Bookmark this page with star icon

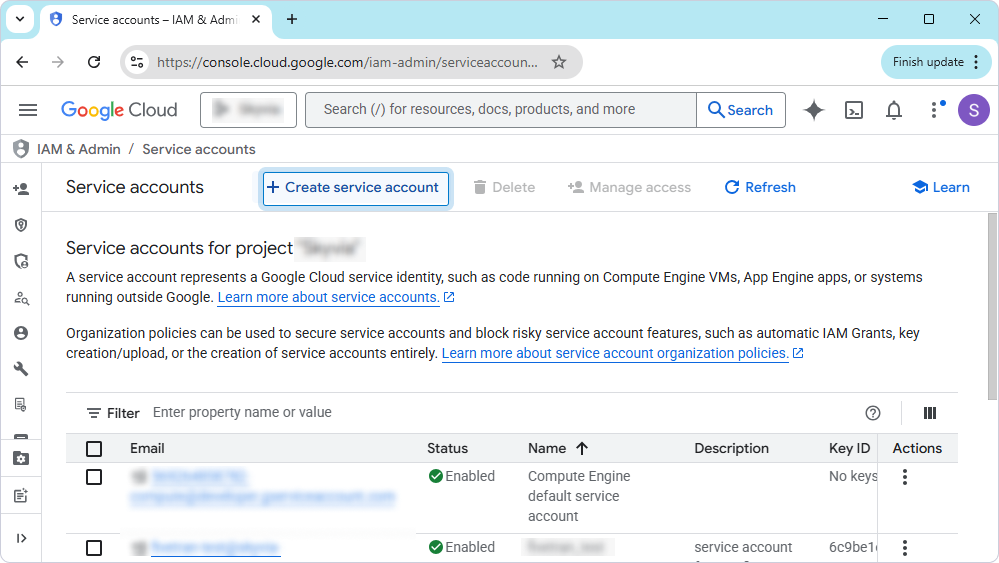559,62
